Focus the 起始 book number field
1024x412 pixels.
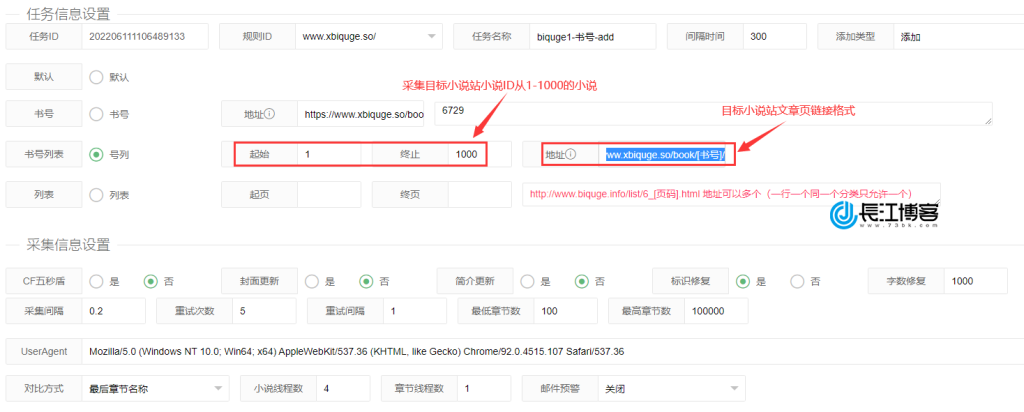click(331, 154)
